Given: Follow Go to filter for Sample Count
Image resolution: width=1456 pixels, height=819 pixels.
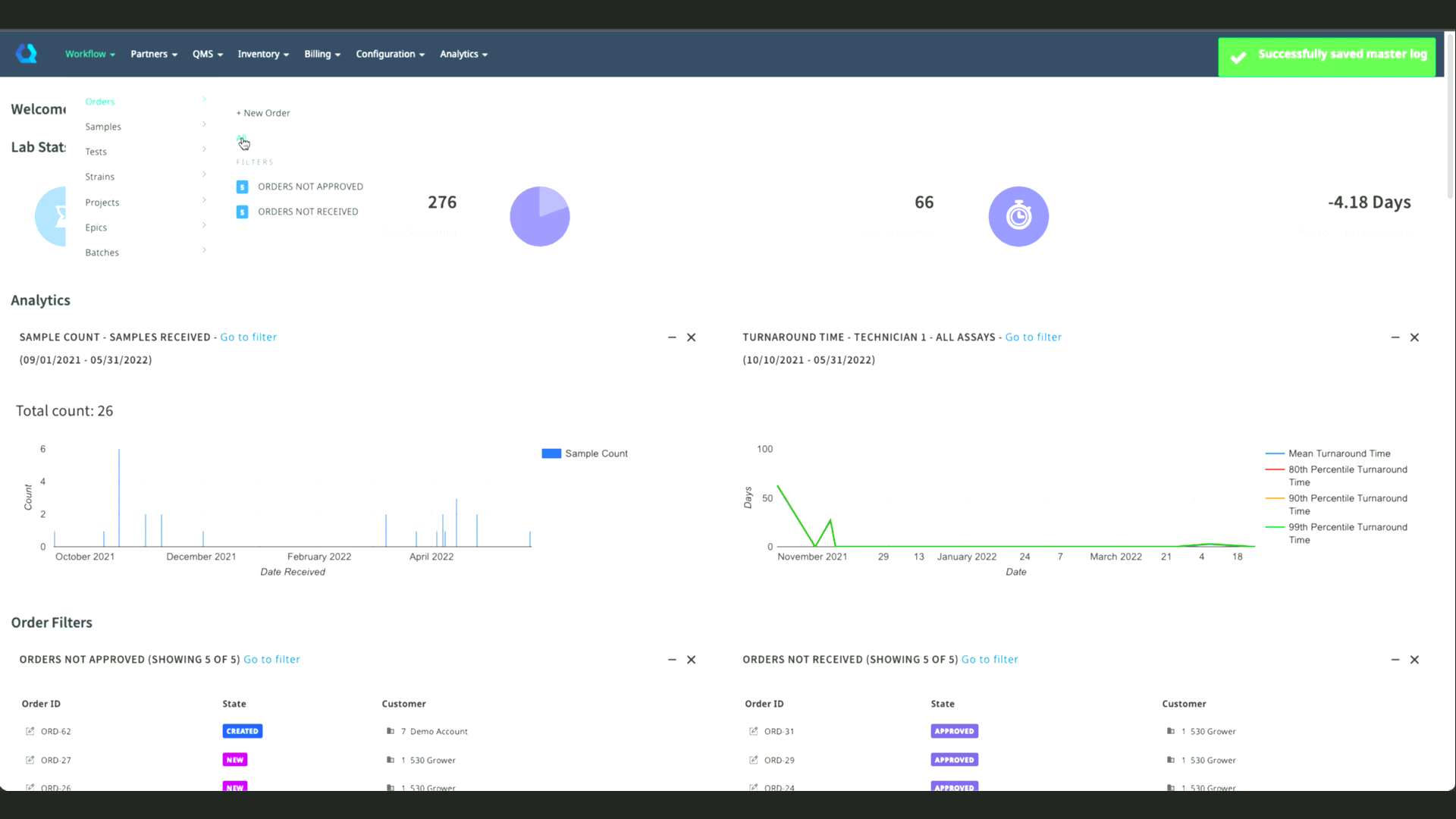Looking at the screenshot, I should pos(248,337).
